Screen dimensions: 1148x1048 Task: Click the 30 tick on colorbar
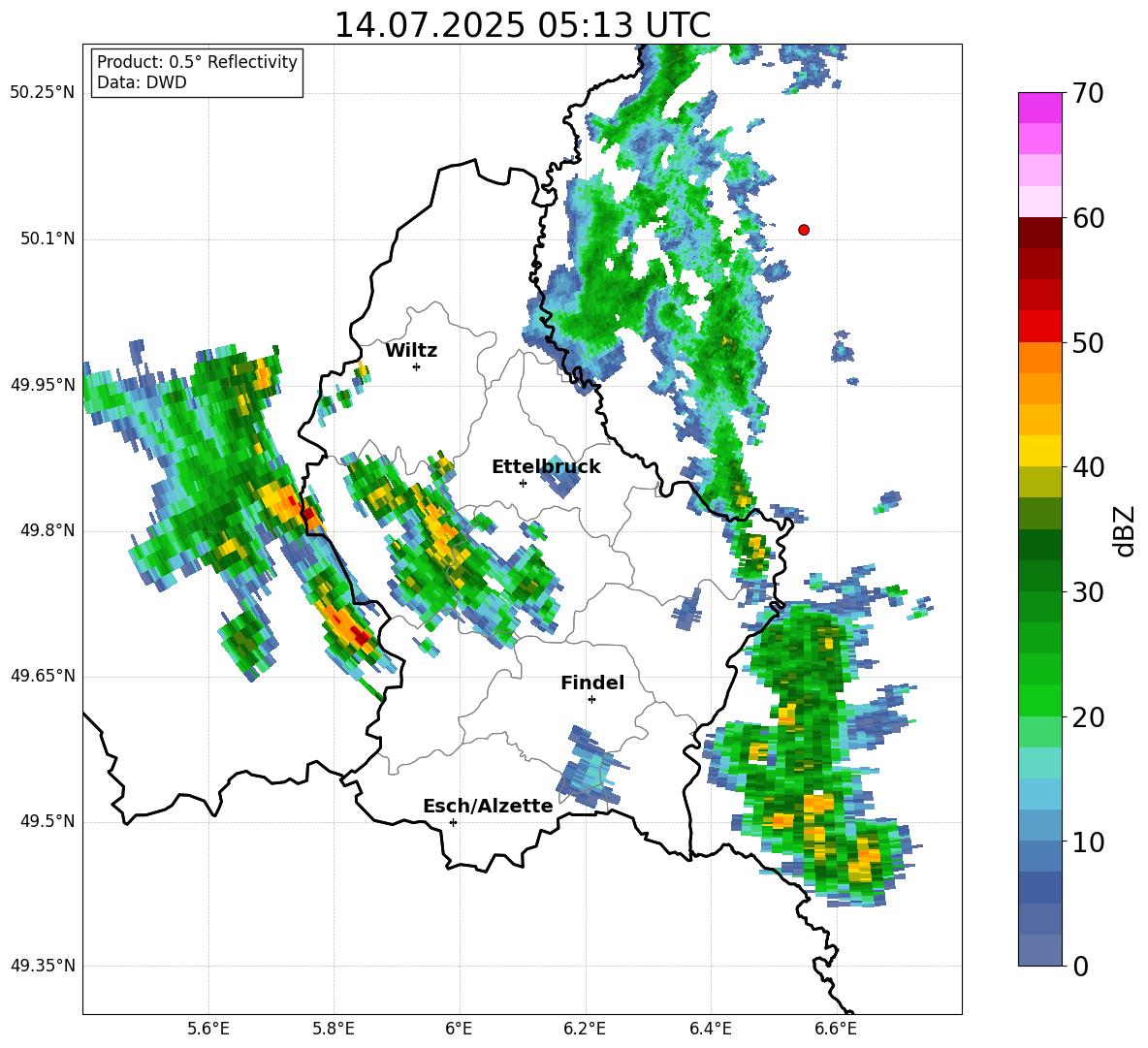pos(1088,592)
